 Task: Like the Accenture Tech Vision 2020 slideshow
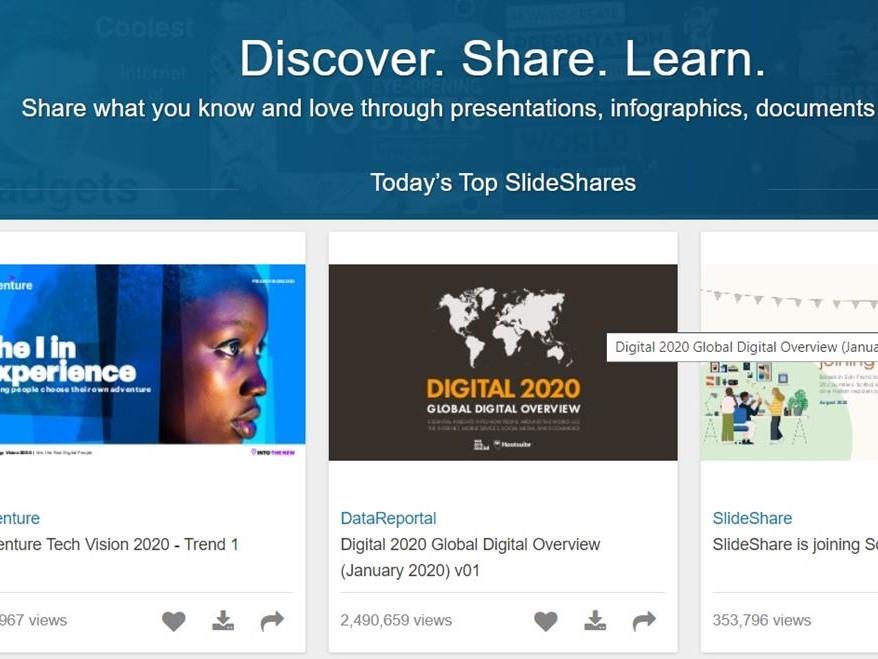174,621
